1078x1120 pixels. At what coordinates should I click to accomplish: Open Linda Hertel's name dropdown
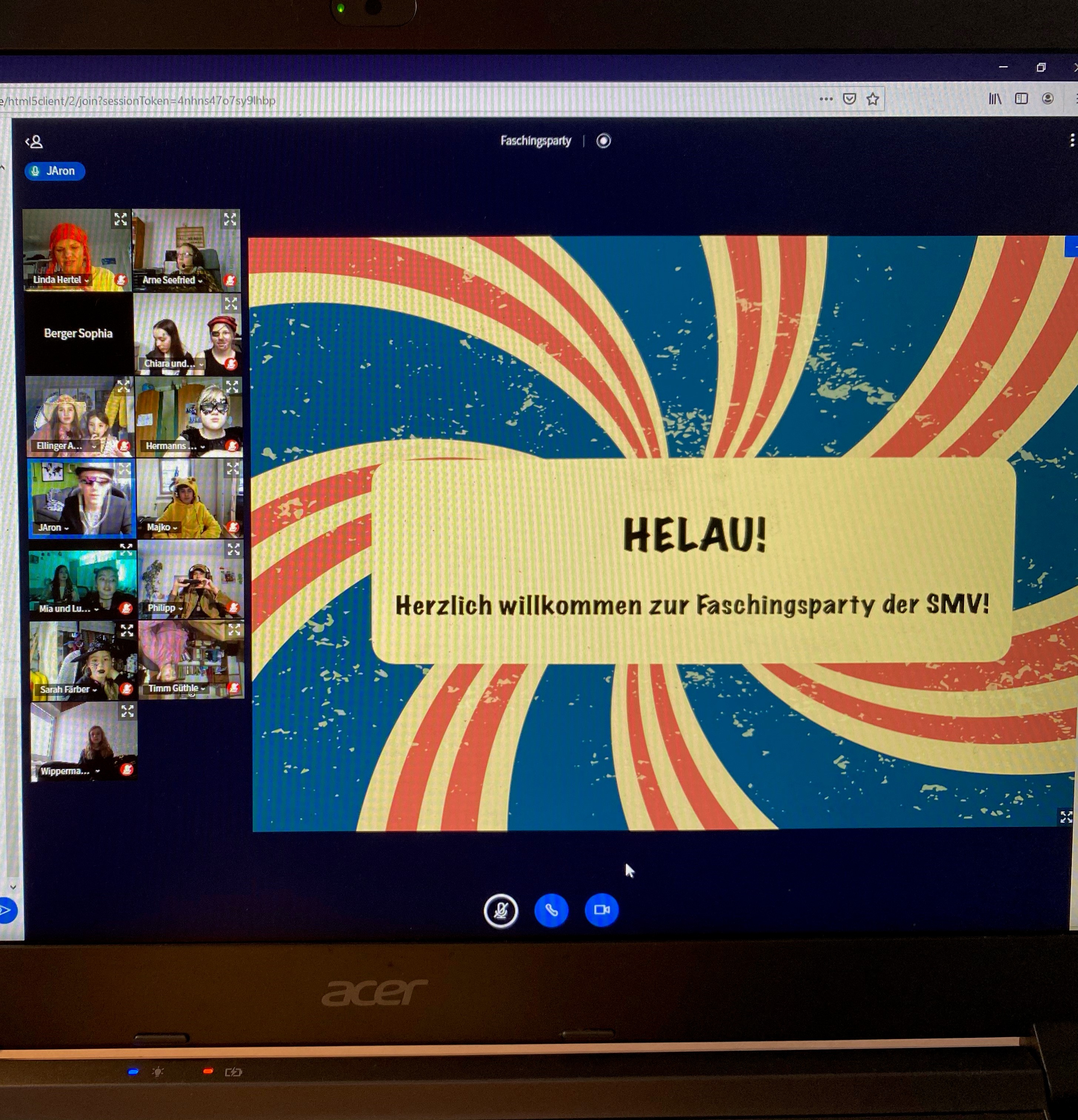point(61,279)
